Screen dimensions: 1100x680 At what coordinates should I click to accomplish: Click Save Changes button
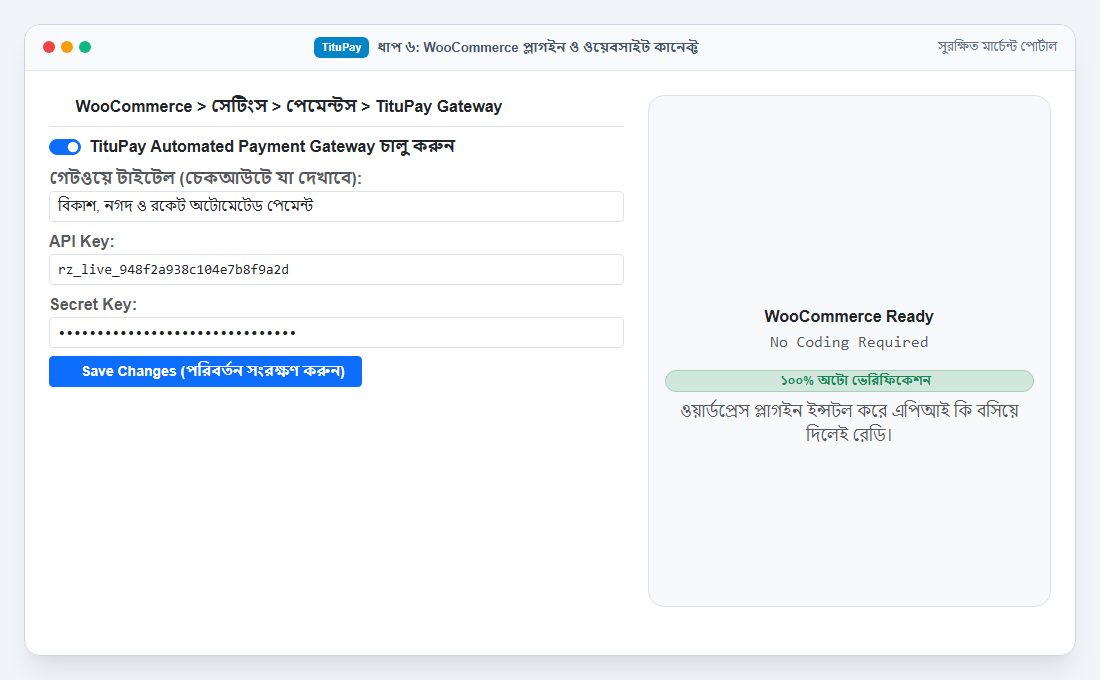point(206,371)
